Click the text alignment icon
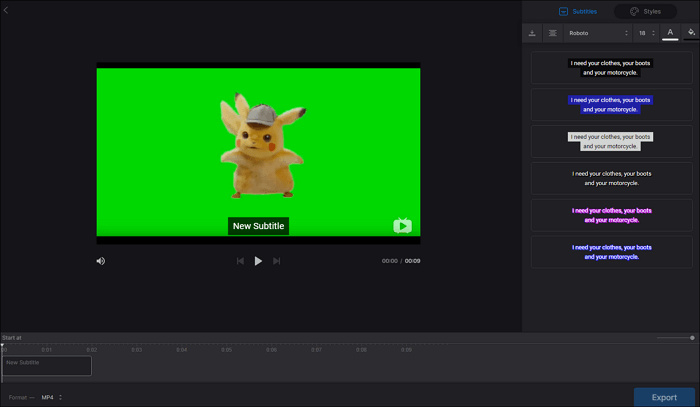Viewport: 700px width, 407px height. coord(552,33)
